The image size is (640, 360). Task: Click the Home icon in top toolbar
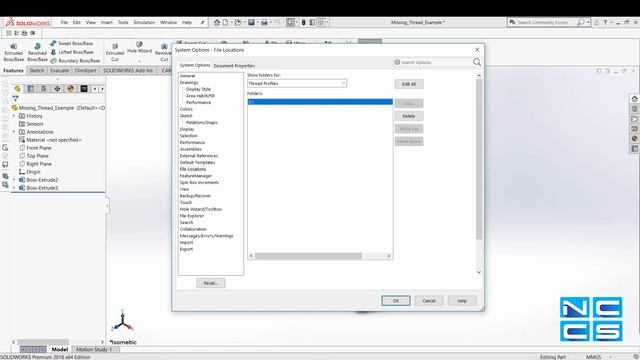(x=217, y=22)
